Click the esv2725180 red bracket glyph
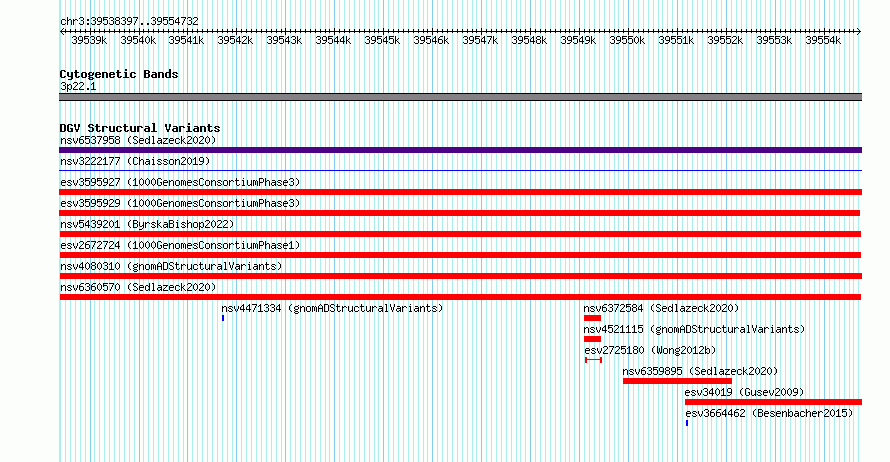890x462 pixels. (x=593, y=360)
